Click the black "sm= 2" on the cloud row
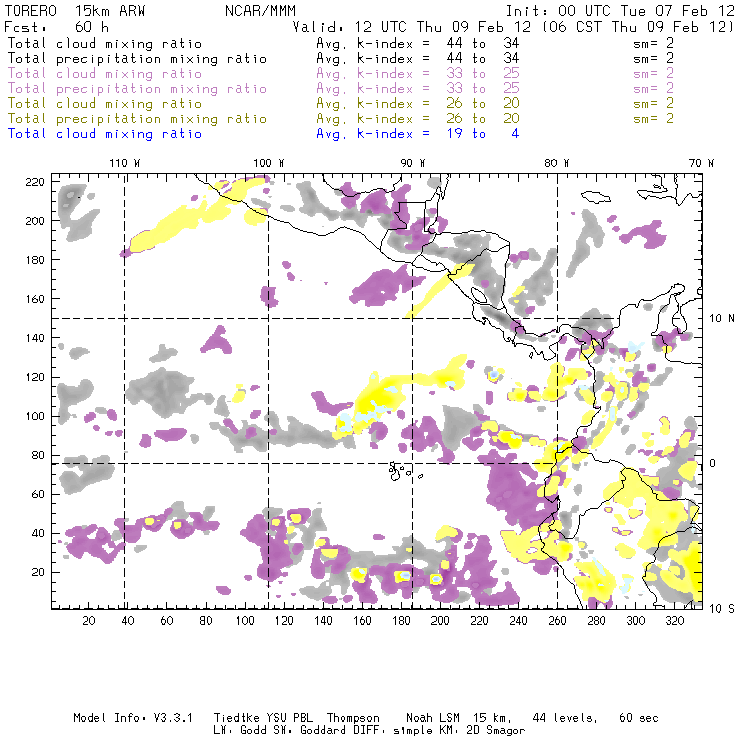Viewport: 740px width, 740px height. 653,43
